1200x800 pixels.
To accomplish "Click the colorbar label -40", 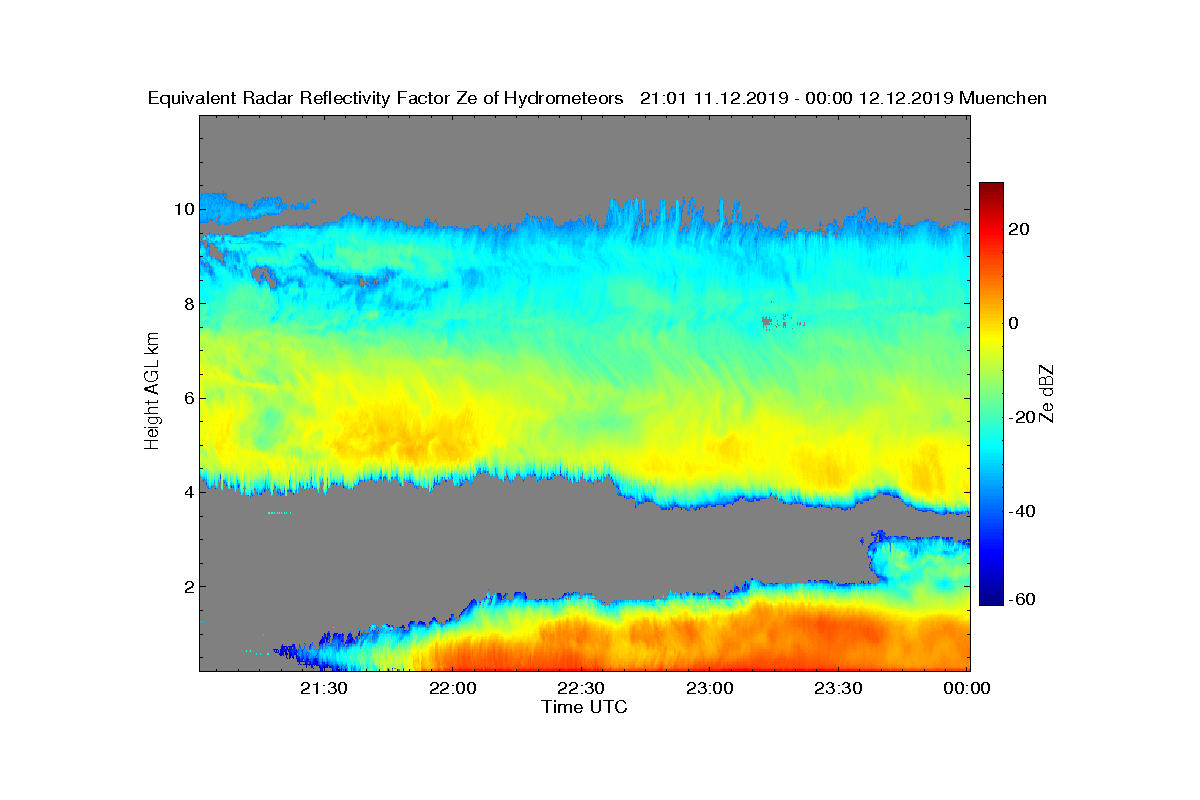I will coord(1020,511).
